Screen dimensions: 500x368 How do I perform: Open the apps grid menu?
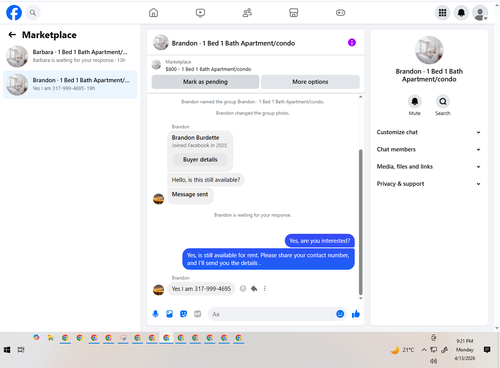point(442,13)
